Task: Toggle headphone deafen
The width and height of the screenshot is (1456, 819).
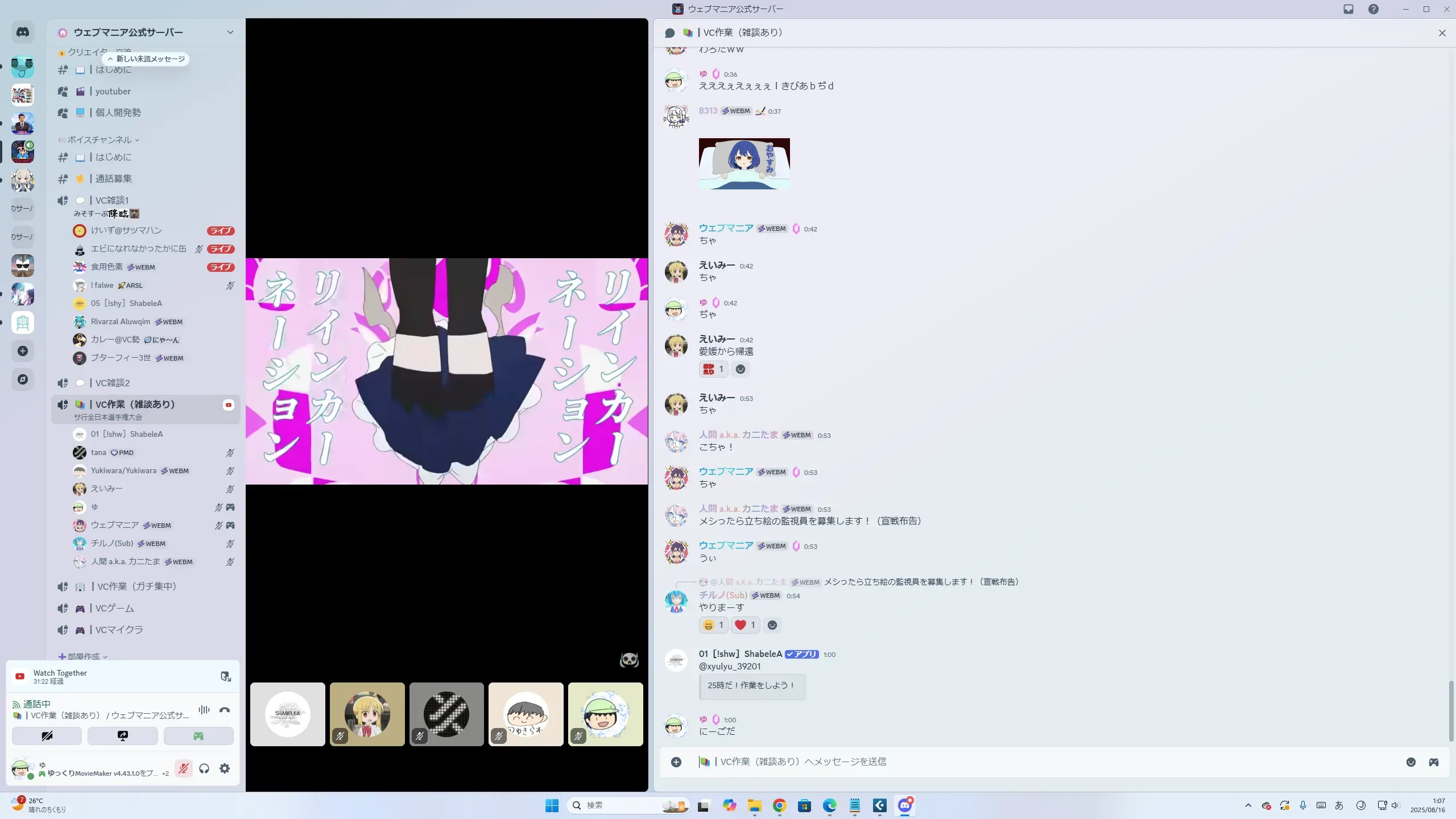Action: click(x=204, y=768)
